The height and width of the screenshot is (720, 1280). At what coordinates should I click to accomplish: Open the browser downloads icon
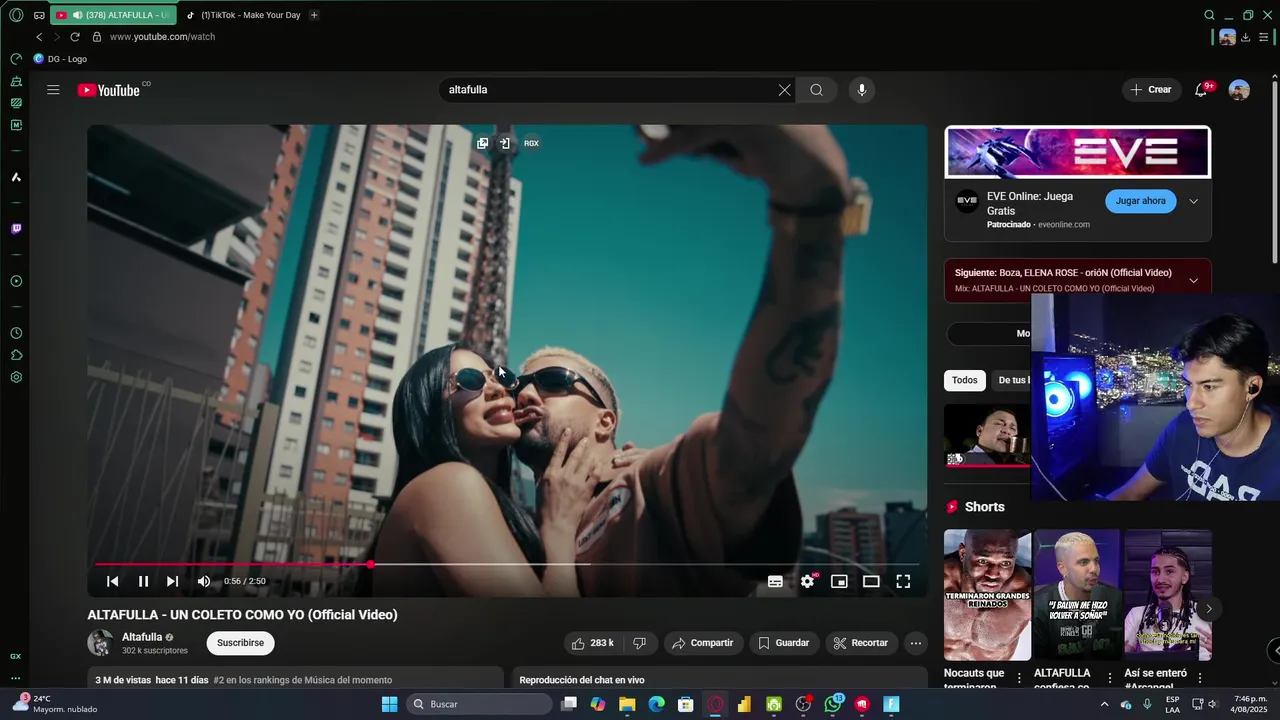click(1246, 37)
